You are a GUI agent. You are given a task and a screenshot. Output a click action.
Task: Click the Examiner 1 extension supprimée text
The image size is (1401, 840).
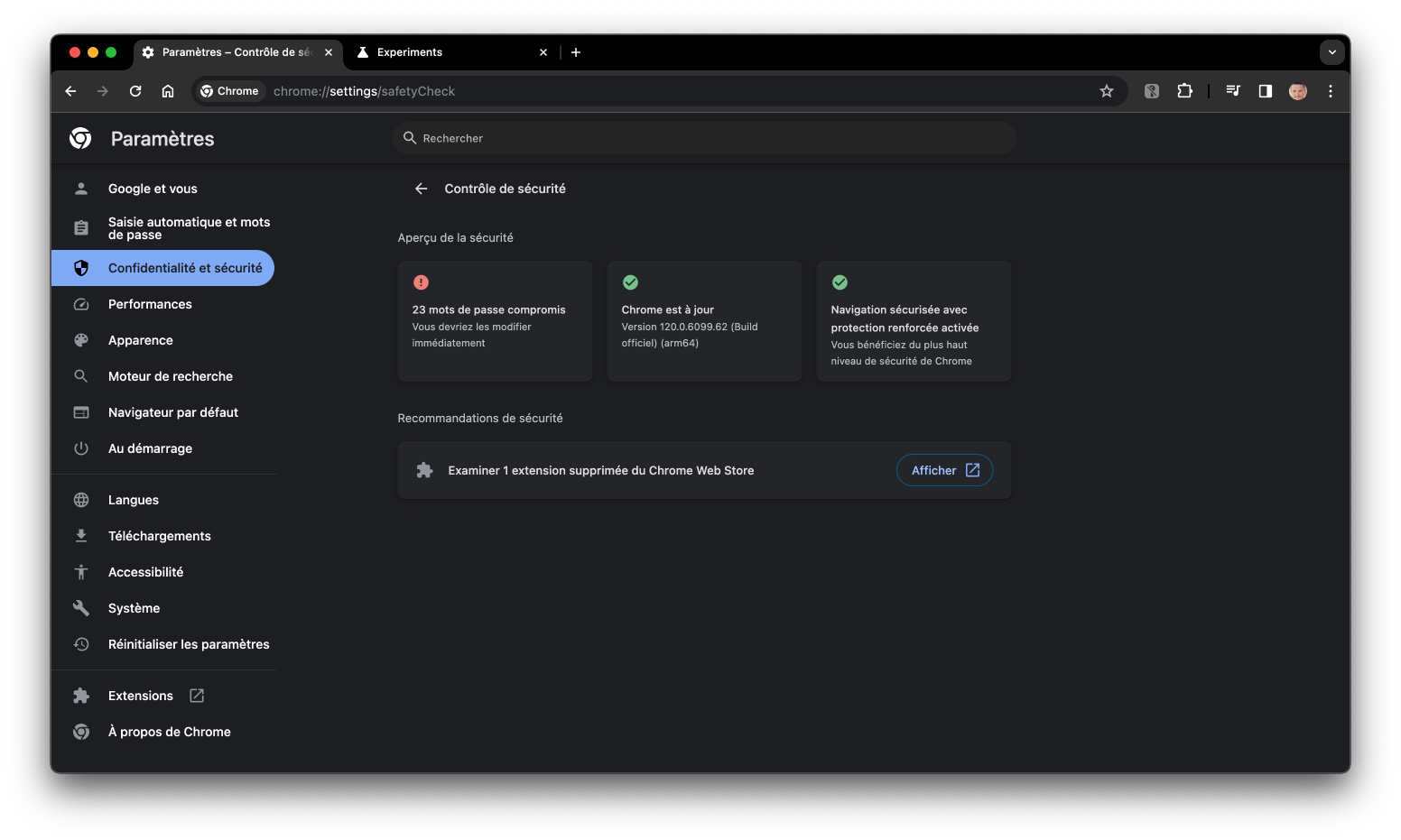click(x=601, y=470)
